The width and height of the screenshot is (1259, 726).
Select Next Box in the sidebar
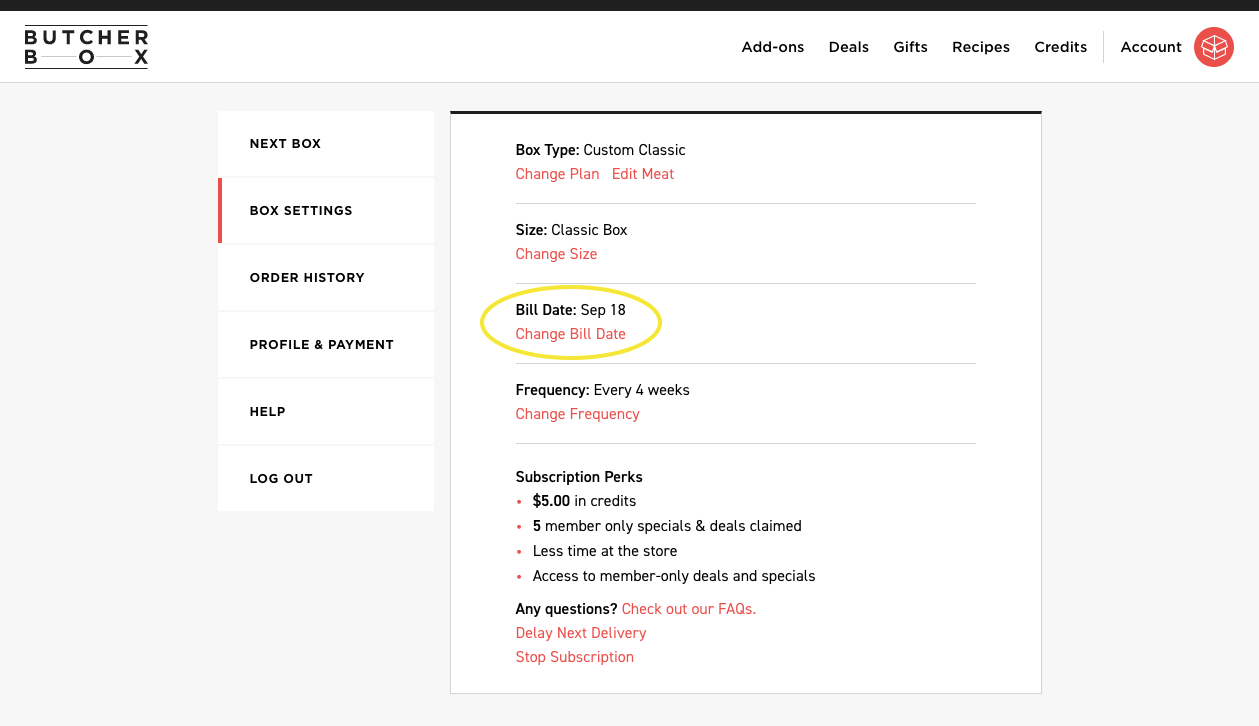pos(326,144)
